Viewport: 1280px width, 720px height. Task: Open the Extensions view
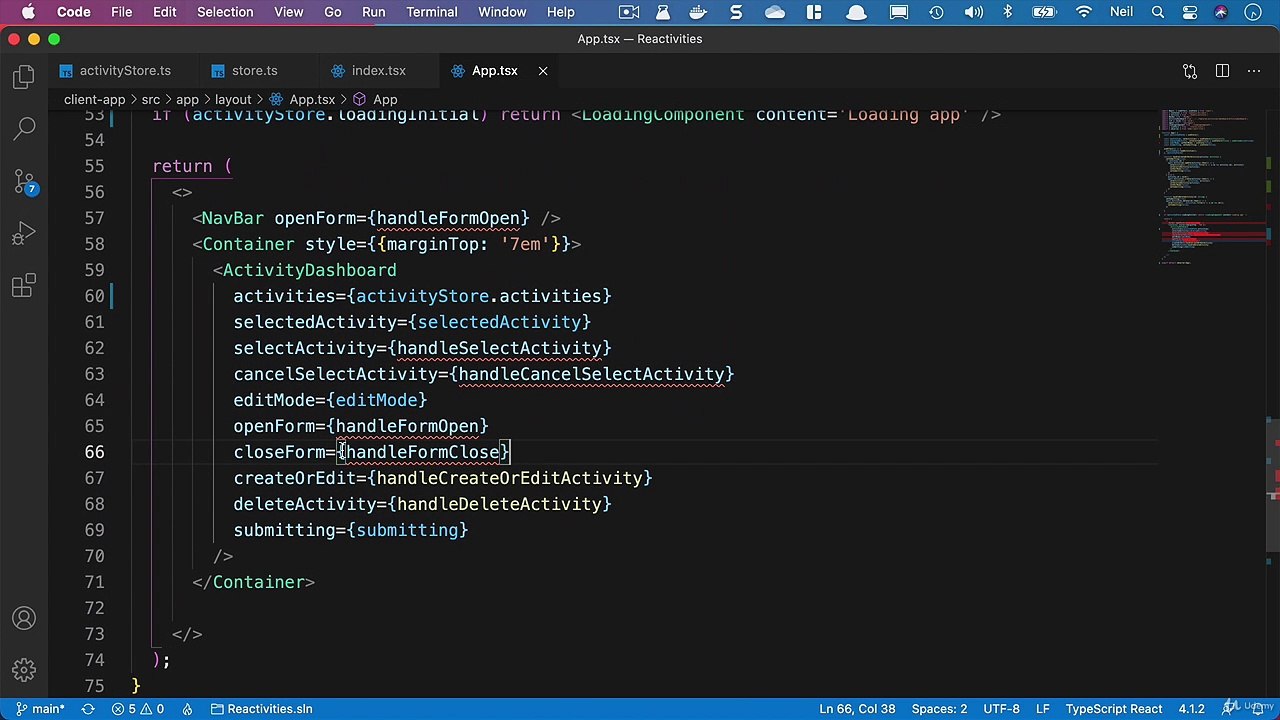(24, 287)
